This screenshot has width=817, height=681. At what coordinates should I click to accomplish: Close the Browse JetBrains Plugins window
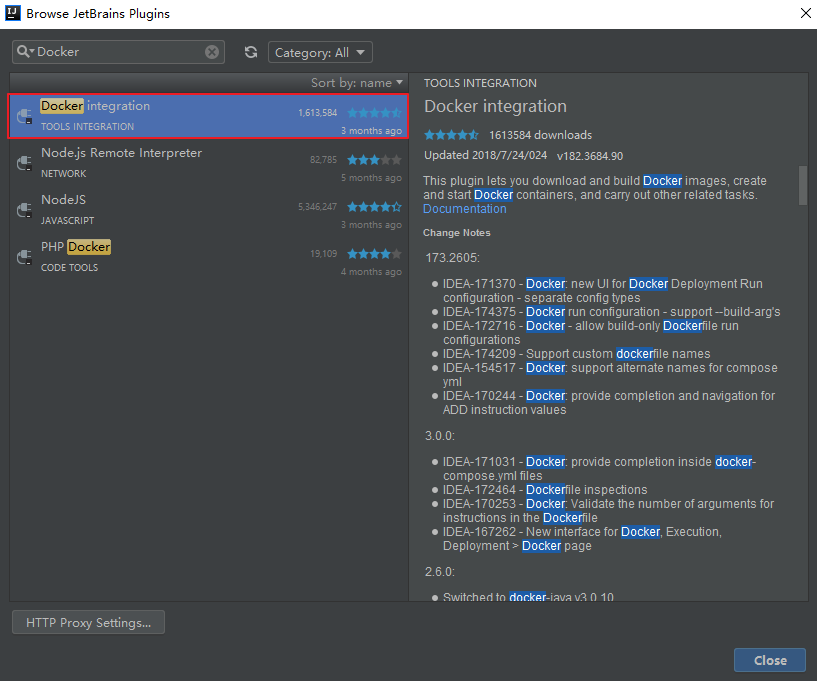click(x=805, y=14)
